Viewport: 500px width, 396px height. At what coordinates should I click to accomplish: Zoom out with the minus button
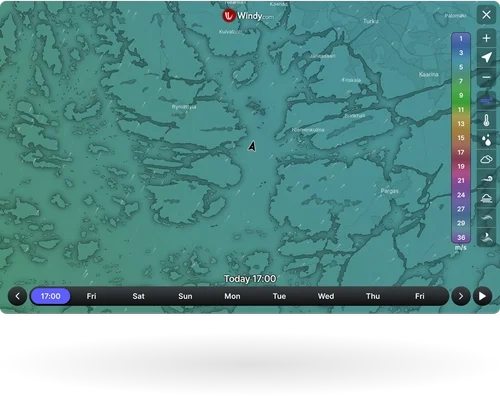(486, 77)
